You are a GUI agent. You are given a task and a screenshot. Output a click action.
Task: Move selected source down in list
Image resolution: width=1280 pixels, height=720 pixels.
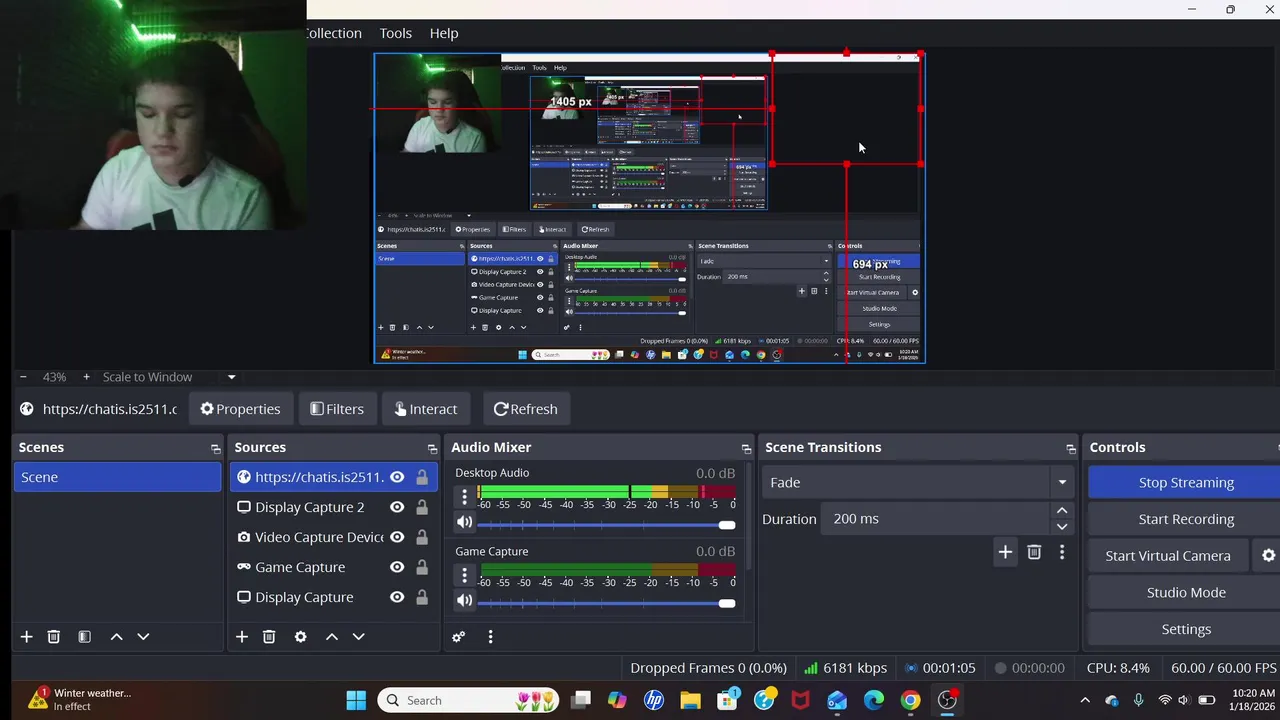tap(358, 636)
